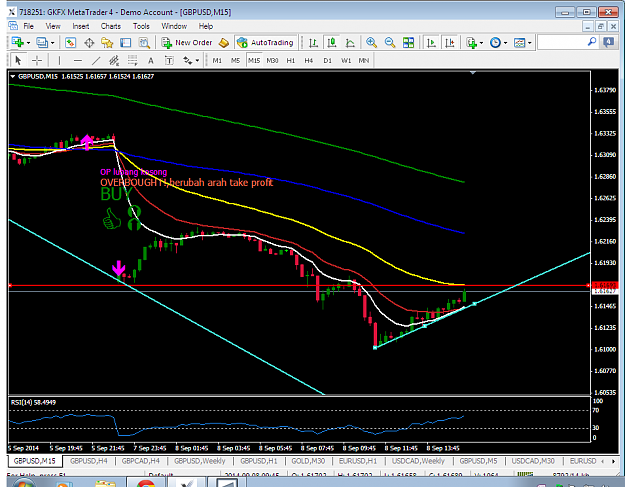
Task: Open the Strategy Tester magnifier icon
Action: coord(144,43)
